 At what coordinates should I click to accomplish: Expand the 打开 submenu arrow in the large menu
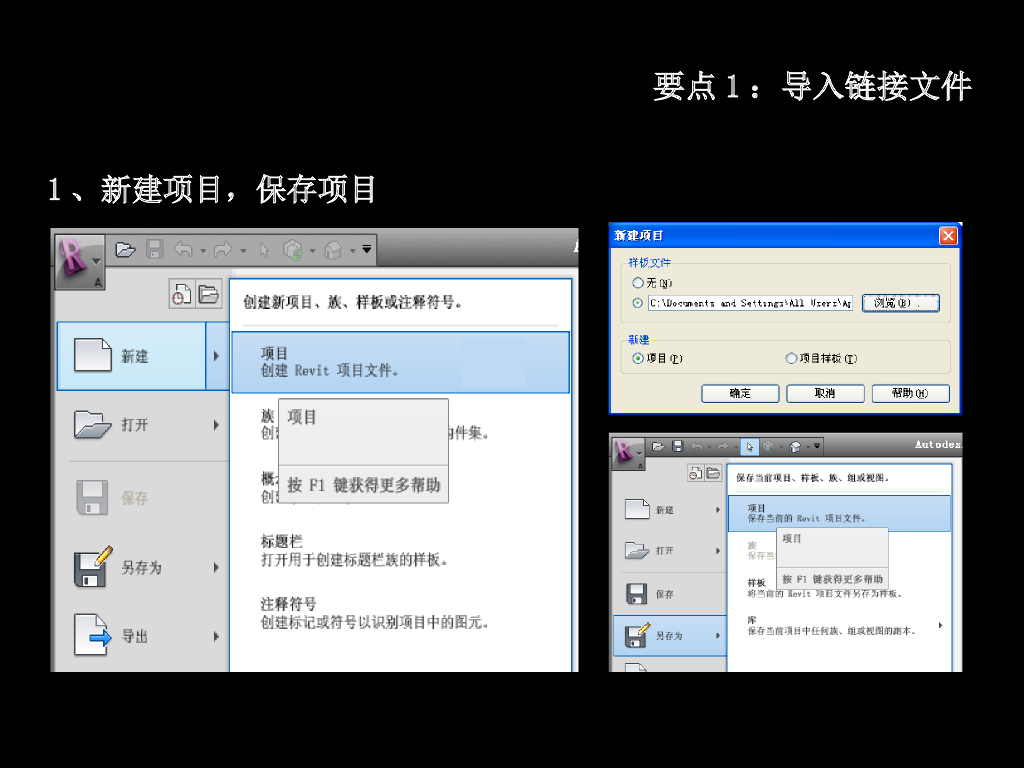pyautogui.click(x=216, y=425)
